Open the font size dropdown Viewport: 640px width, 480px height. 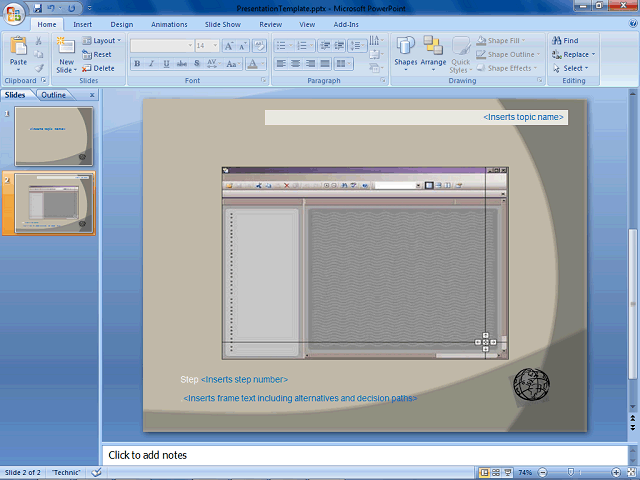click(215, 45)
